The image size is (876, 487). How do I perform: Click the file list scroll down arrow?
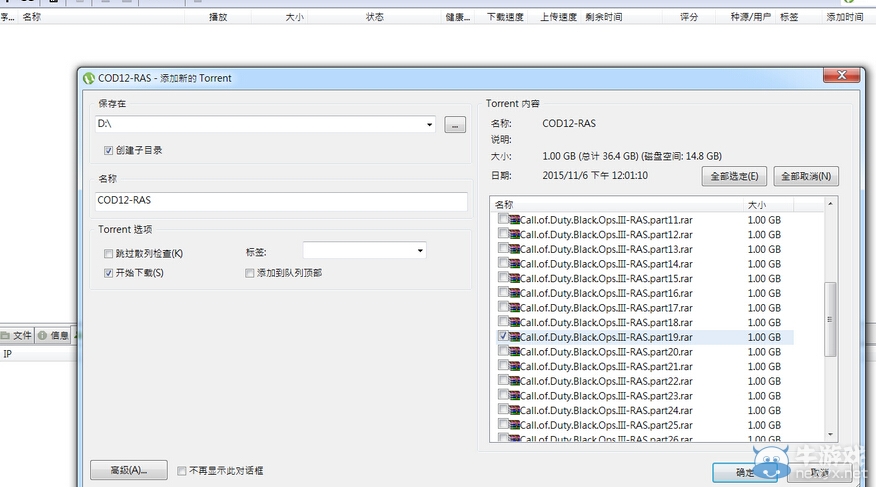click(x=830, y=434)
